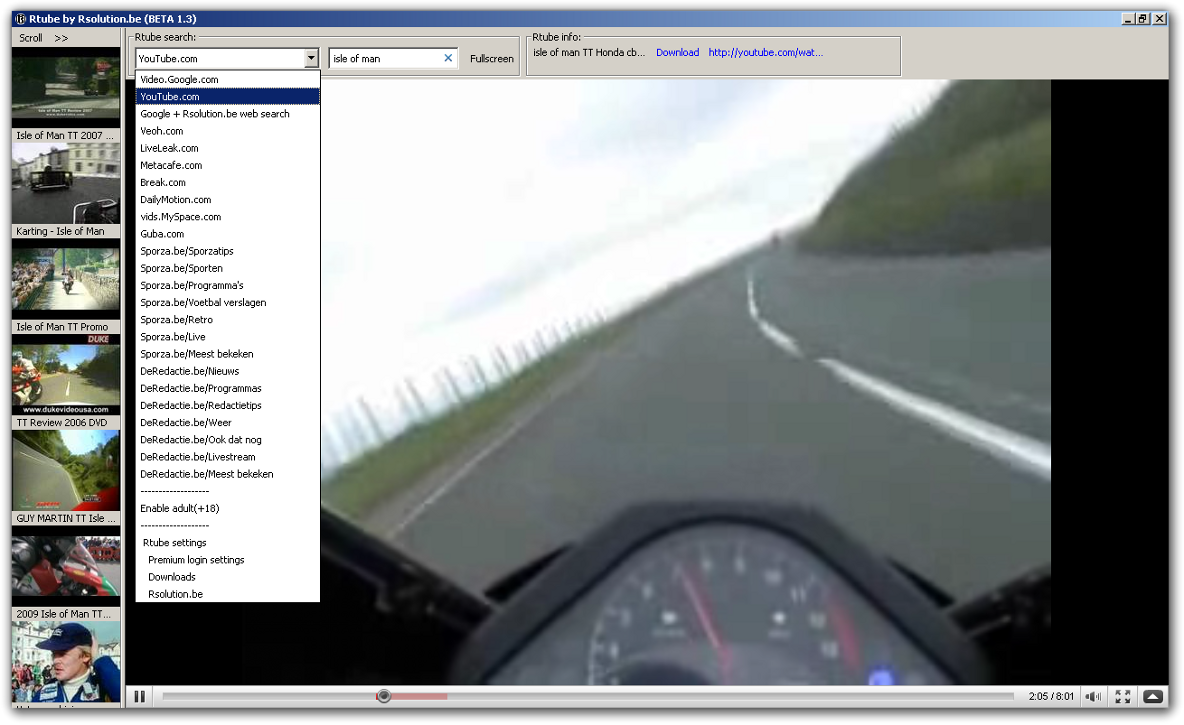This screenshot has height=725, width=1184.
Task: Select vids.MySpace.com source
Action: tap(227, 217)
